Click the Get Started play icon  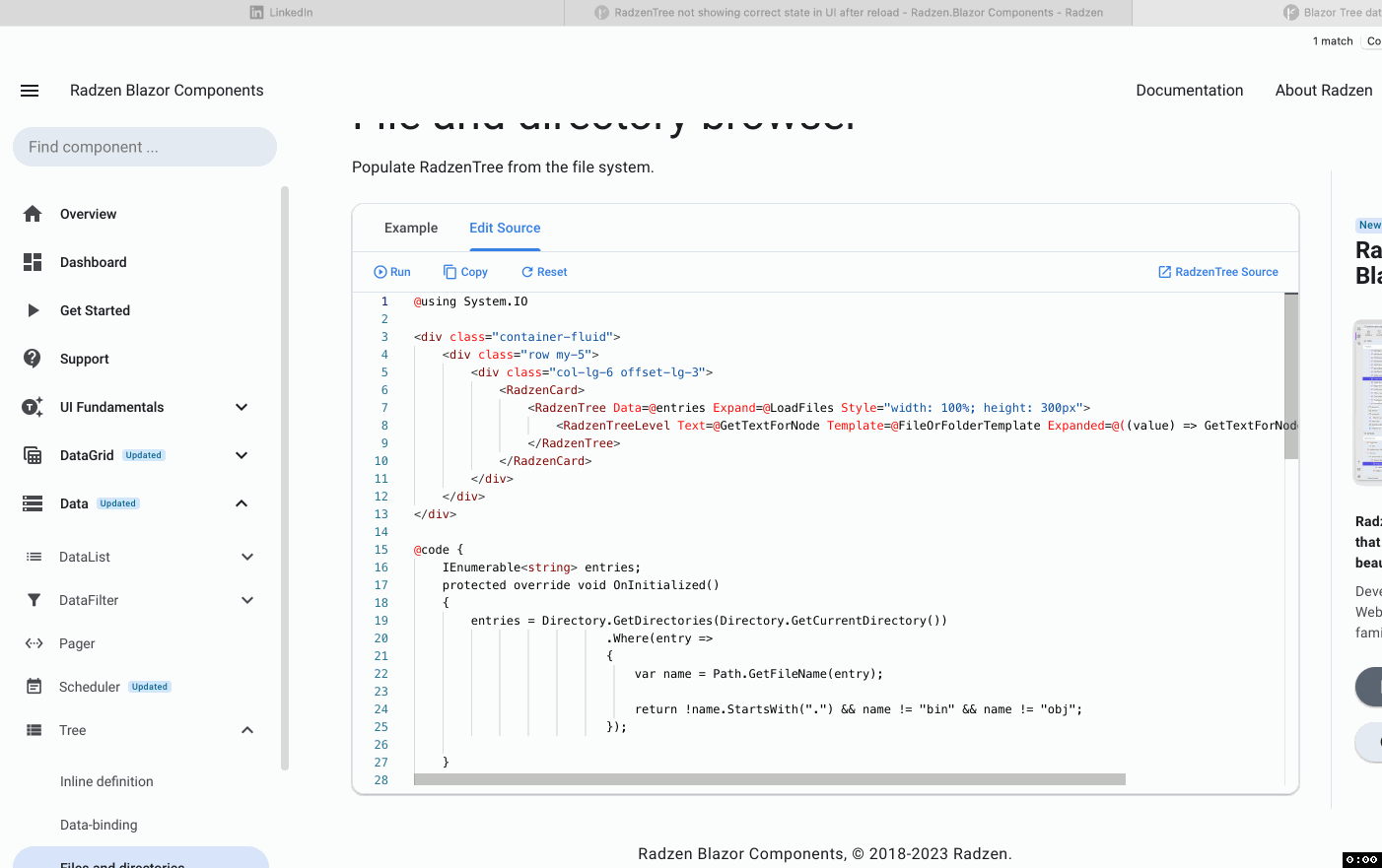(x=33, y=310)
